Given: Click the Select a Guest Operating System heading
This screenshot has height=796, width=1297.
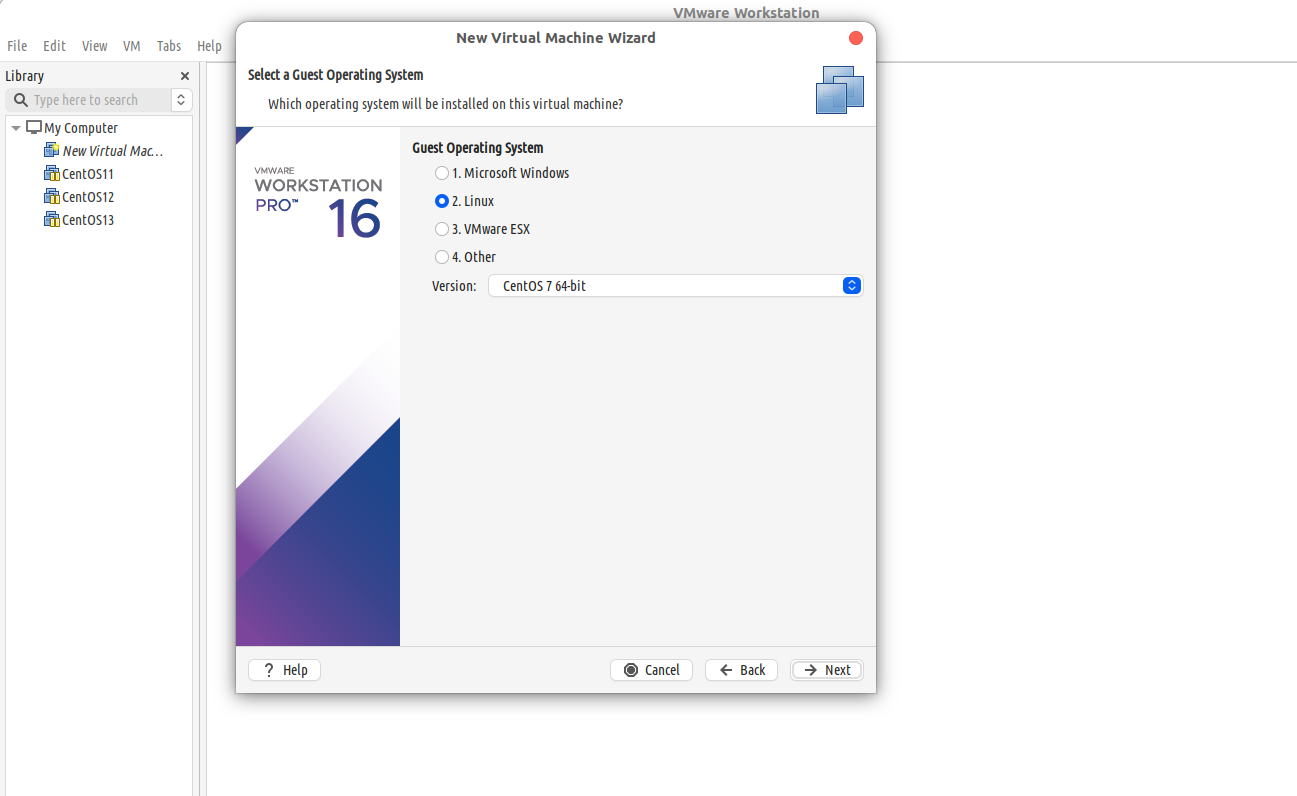Looking at the screenshot, I should (x=336, y=75).
